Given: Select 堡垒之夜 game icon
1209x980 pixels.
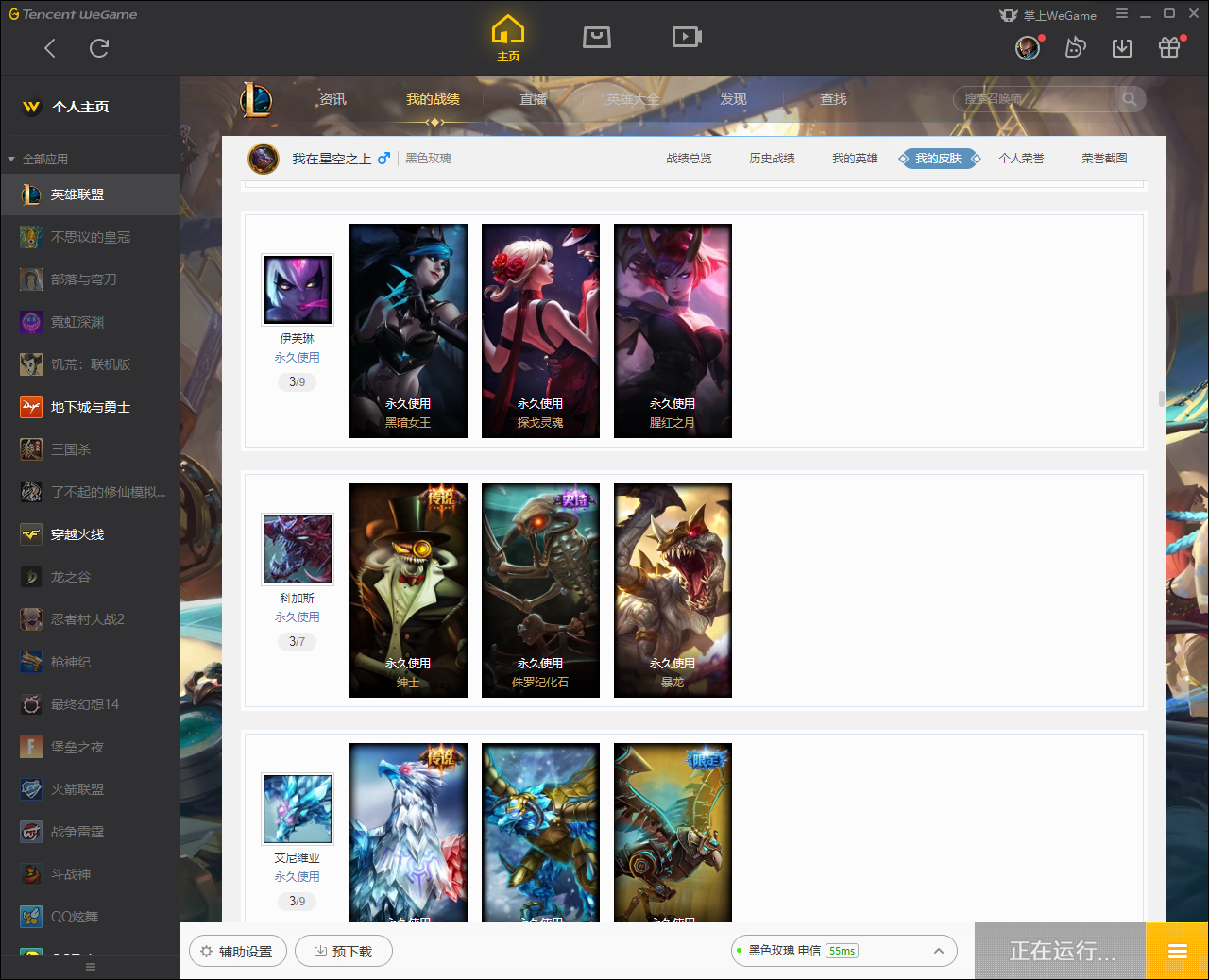Looking at the screenshot, I should point(31,747).
